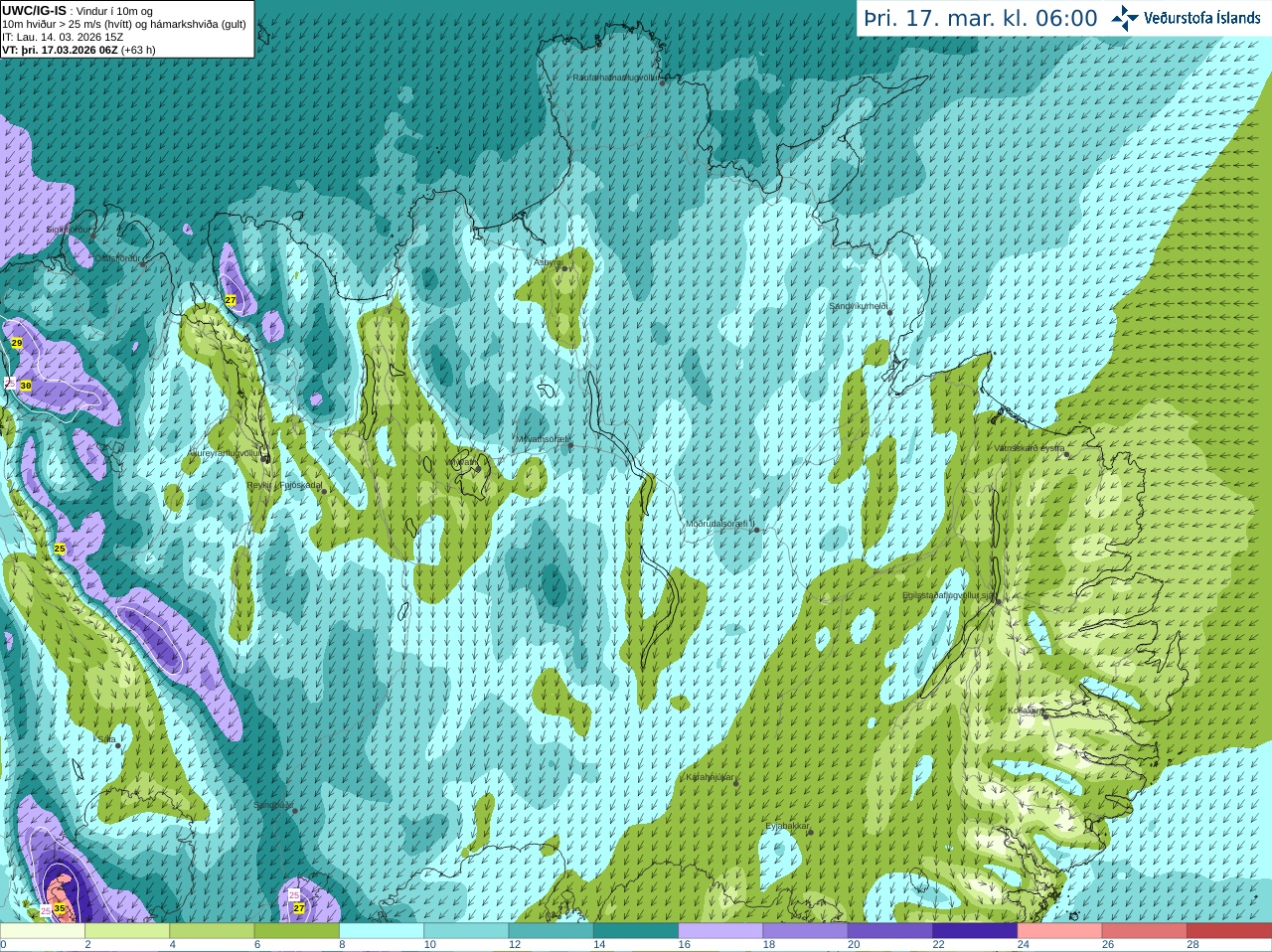Click the '24' tick value on the legend

[1024, 945]
